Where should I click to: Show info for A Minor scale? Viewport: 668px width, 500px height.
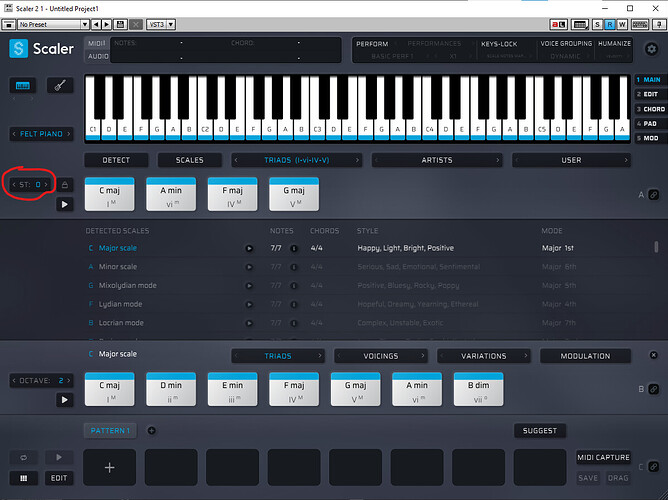click(x=294, y=267)
